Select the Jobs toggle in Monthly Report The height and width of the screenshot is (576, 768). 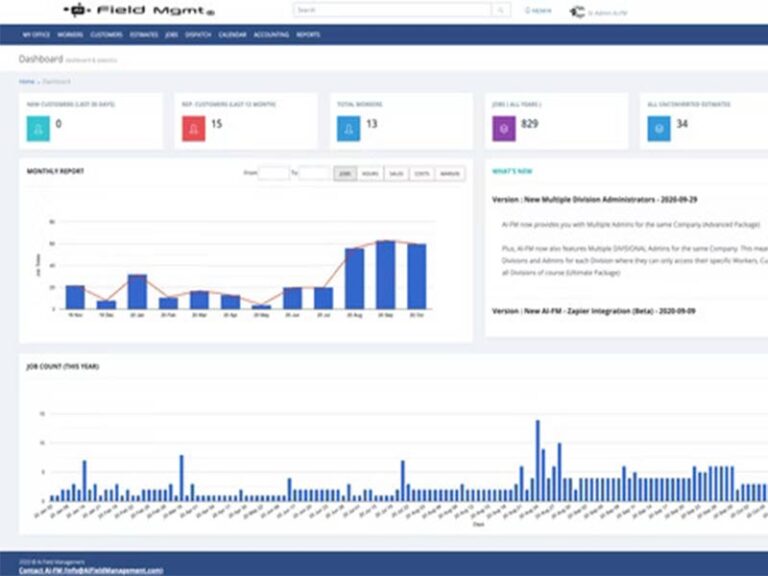click(x=345, y=174)
